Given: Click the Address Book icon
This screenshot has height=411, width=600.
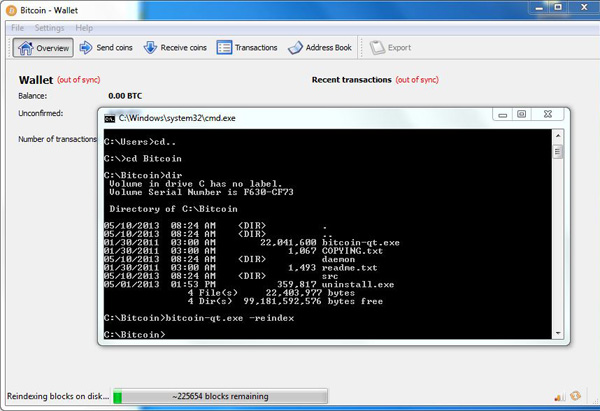Looking at the screenshot, I should tap(295, 48).
